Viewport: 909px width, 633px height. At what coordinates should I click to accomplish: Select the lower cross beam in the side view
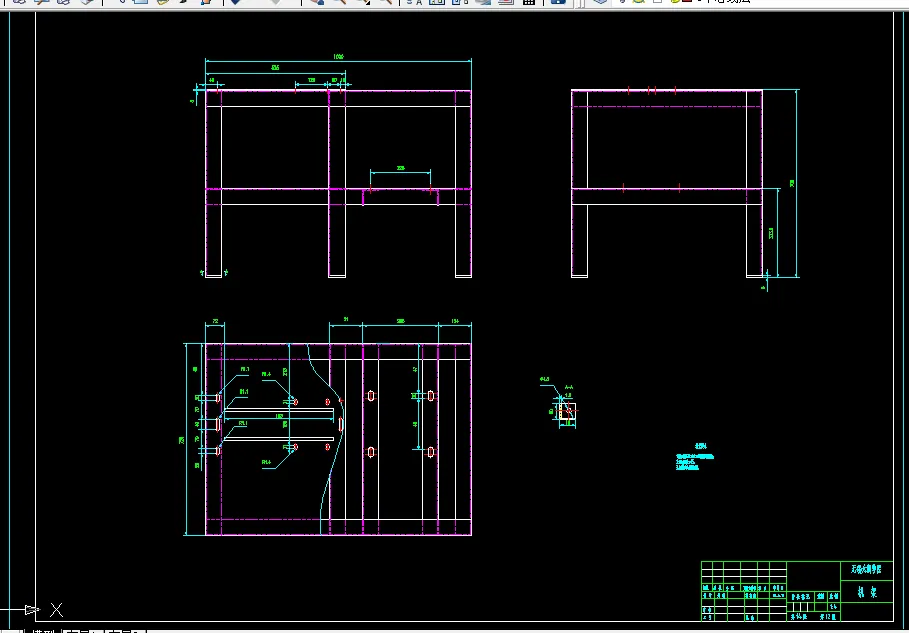click(667, 197)
